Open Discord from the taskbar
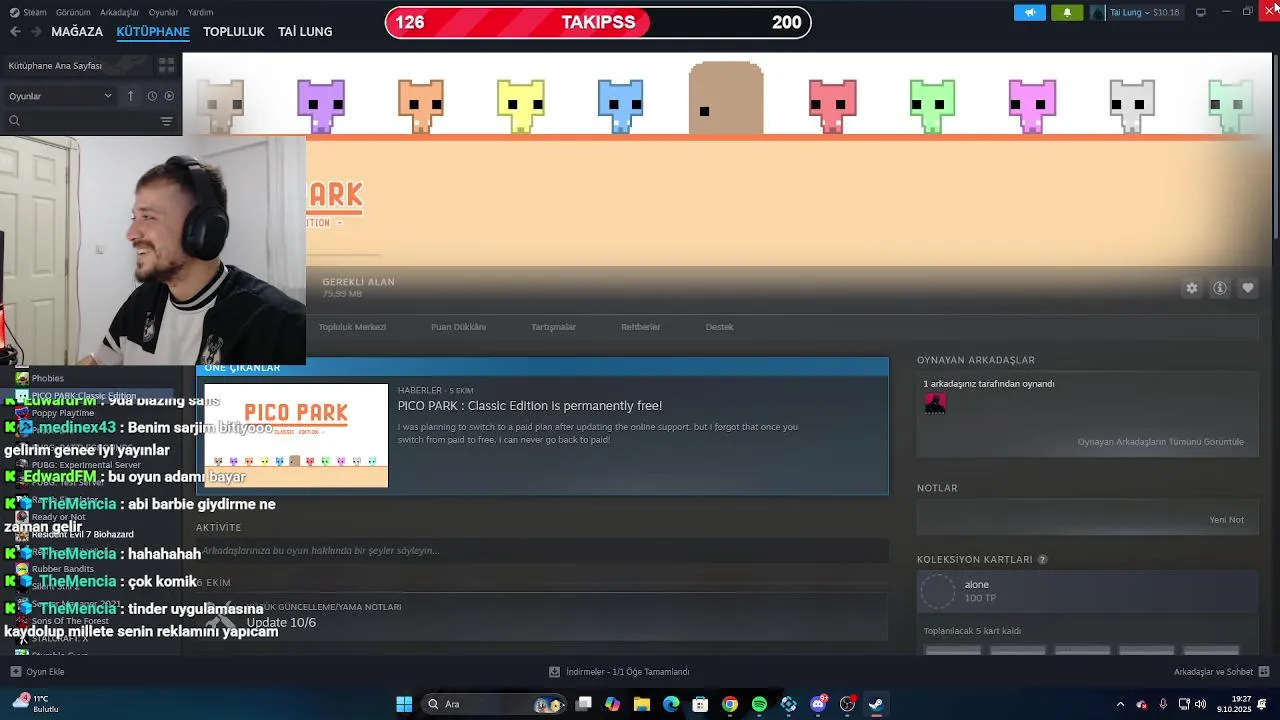The height and width of the screenshot is (720, 1280). [x=818, y=704]
